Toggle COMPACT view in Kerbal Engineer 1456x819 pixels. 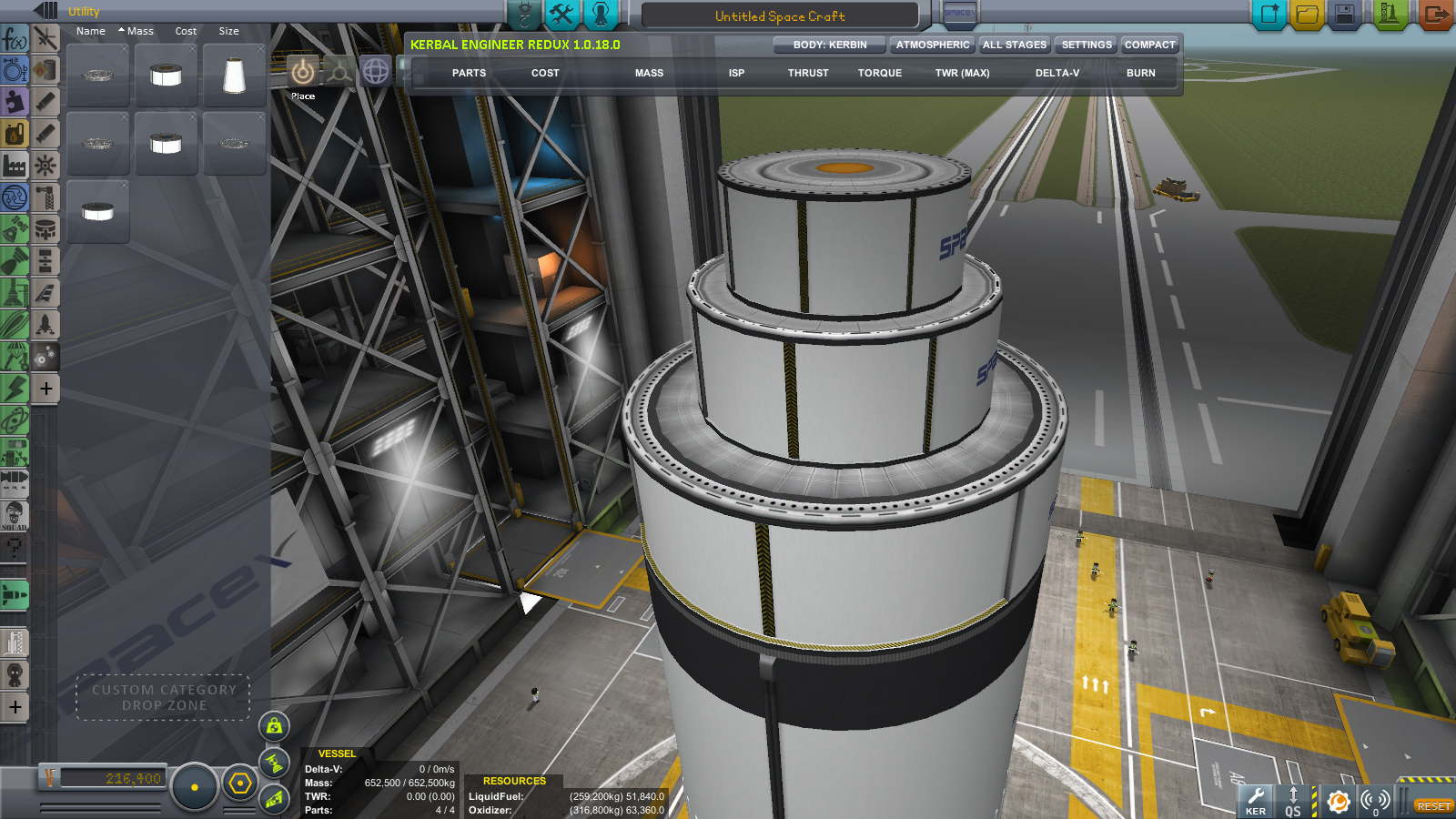[1149, 45]
